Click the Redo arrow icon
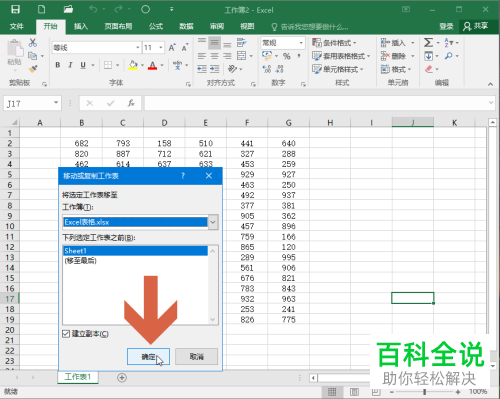This screenshot has height=399, width=500. 118,9
